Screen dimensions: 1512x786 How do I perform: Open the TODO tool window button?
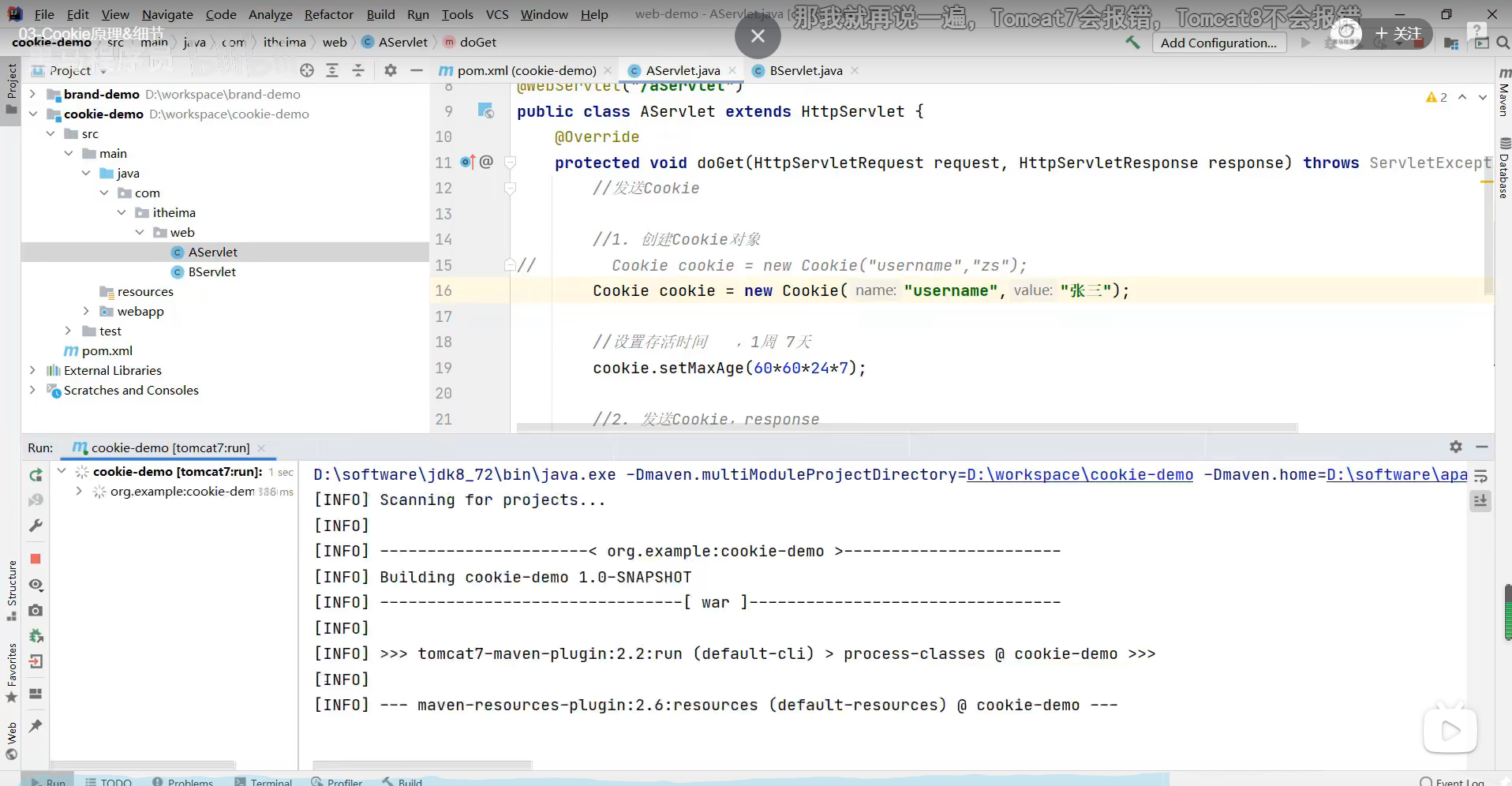(x=109, y=780)
